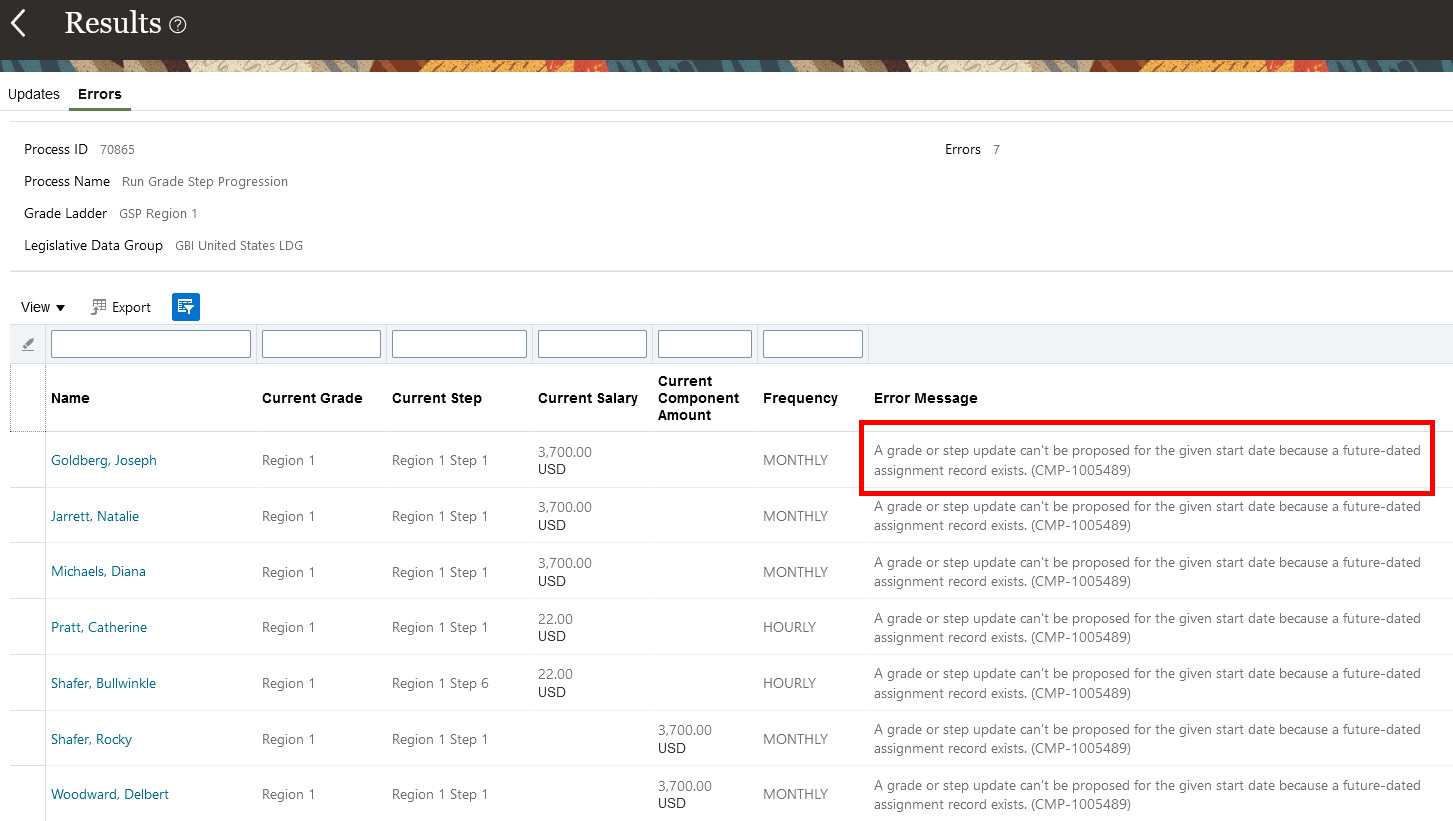Click GBI United States LDG value

(x=239, y=245)
